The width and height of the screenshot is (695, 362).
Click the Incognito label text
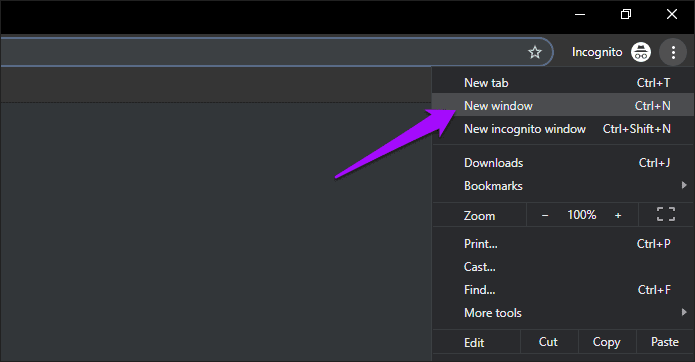[x=597, y=52]
